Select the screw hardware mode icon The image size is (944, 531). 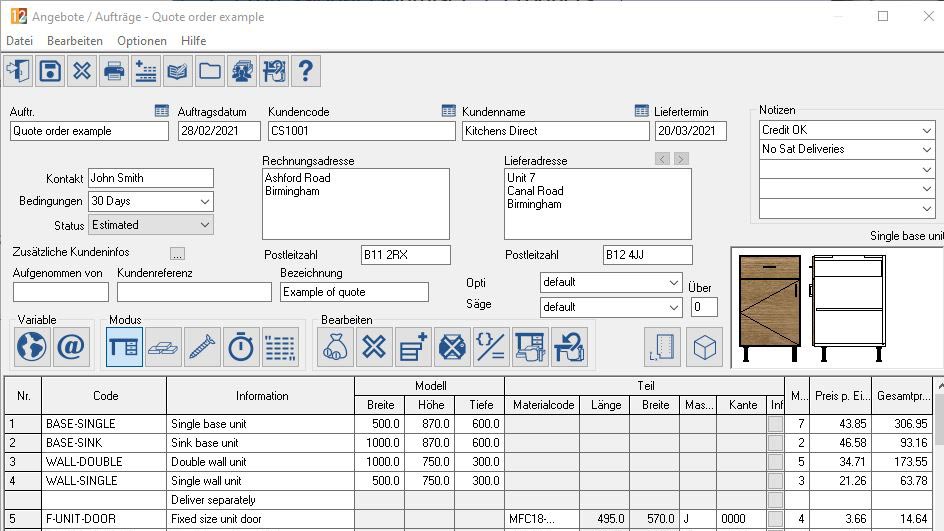[202, 347]
